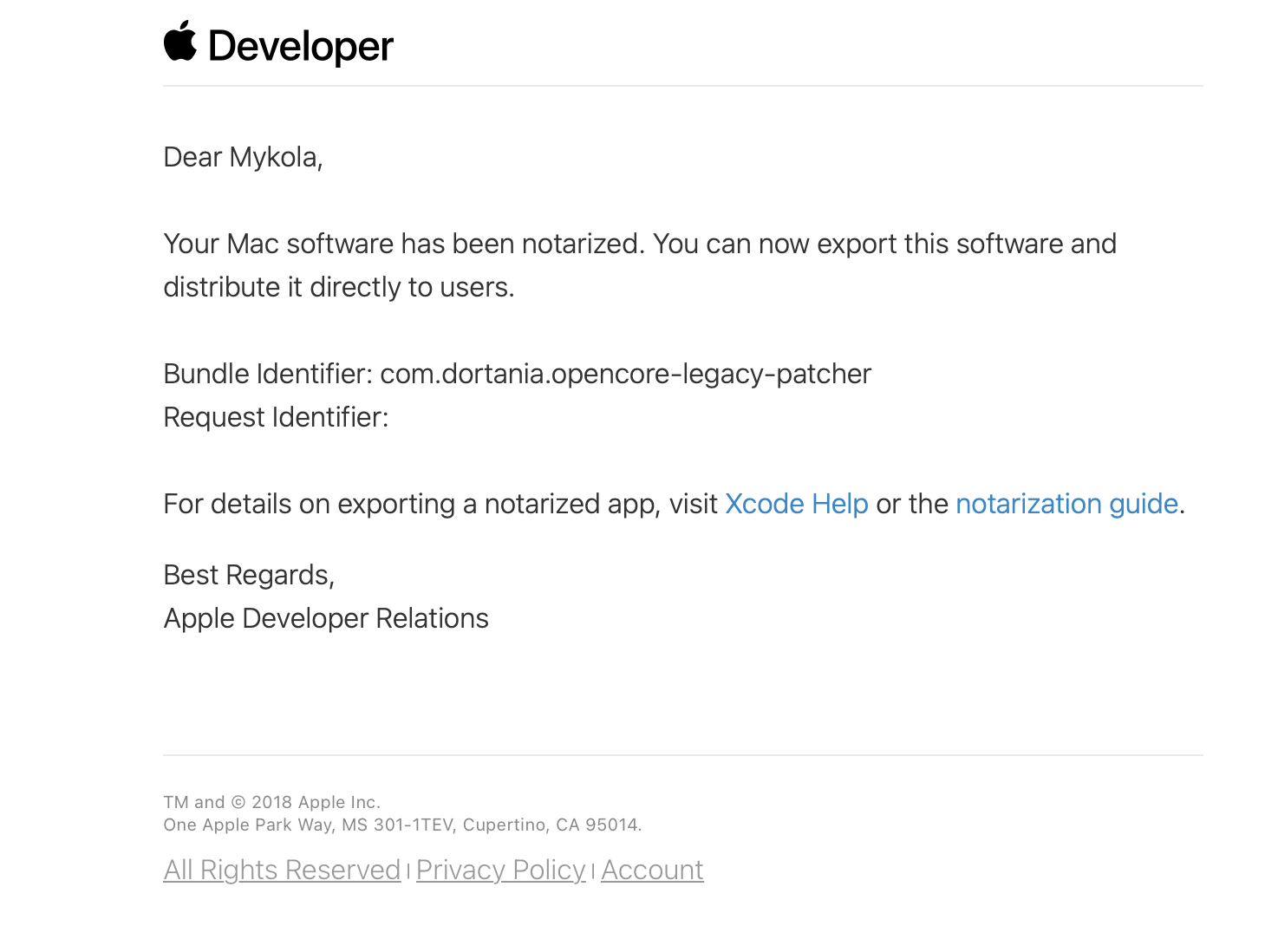The image size is (1278, 952).
Task: Click the Best Regards closing line
Action: pos(249,575)
